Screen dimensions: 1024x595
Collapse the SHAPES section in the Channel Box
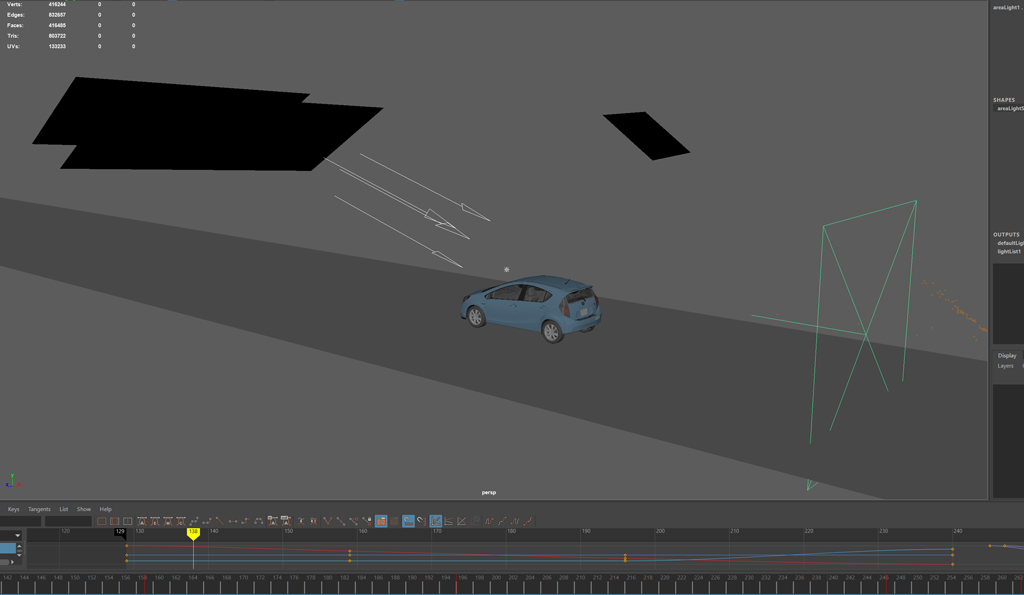point(1003,100)
